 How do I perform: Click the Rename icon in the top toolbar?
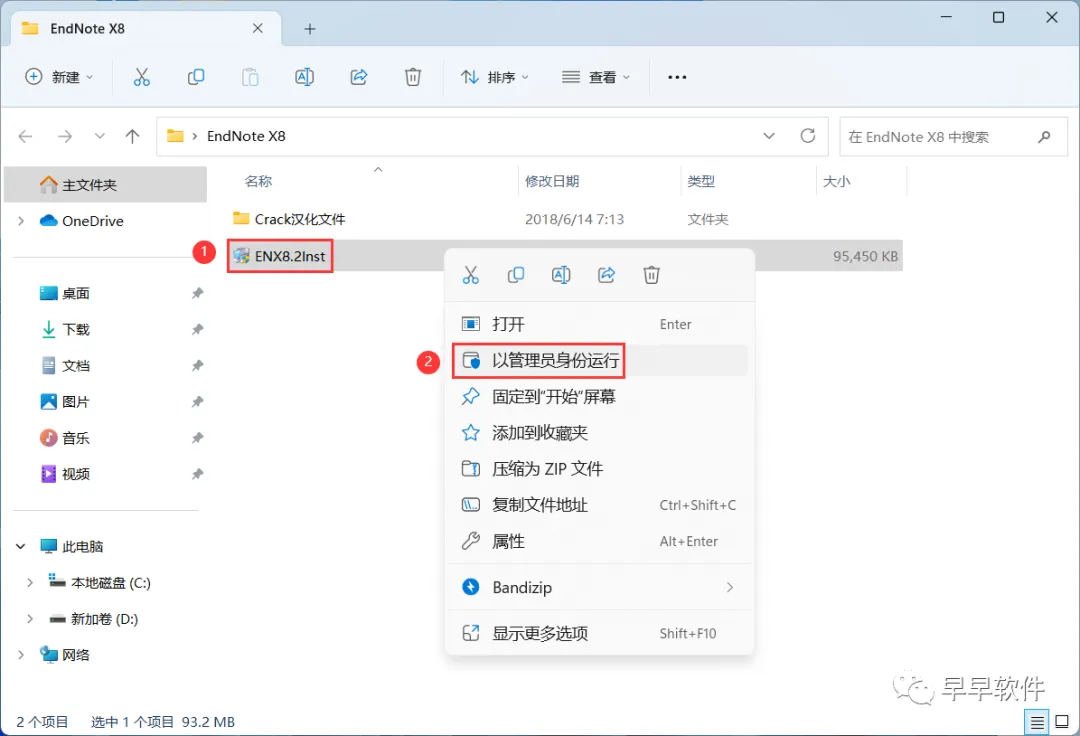click(x=304, y=77)
